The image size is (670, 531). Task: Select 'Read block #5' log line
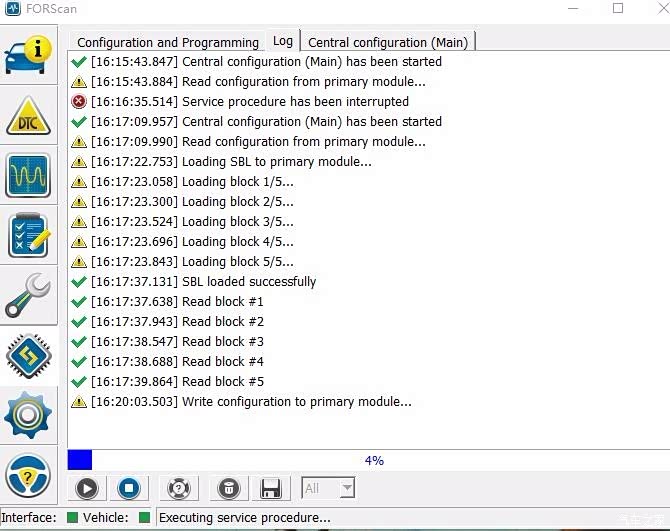click(x=167, y=382)
